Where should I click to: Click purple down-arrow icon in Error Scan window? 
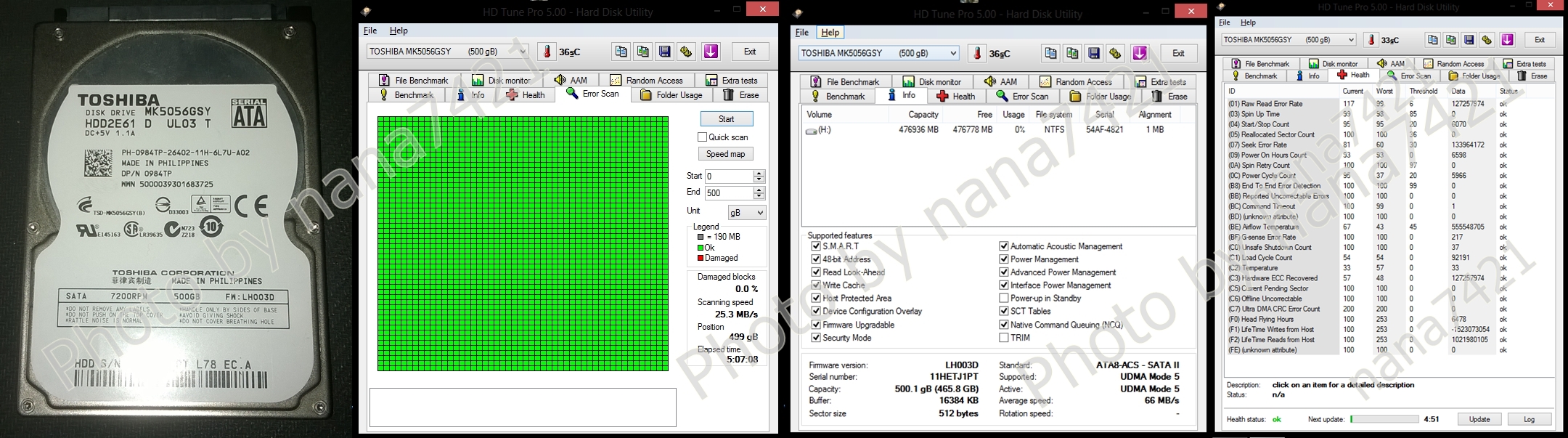(x=711, y=52)
